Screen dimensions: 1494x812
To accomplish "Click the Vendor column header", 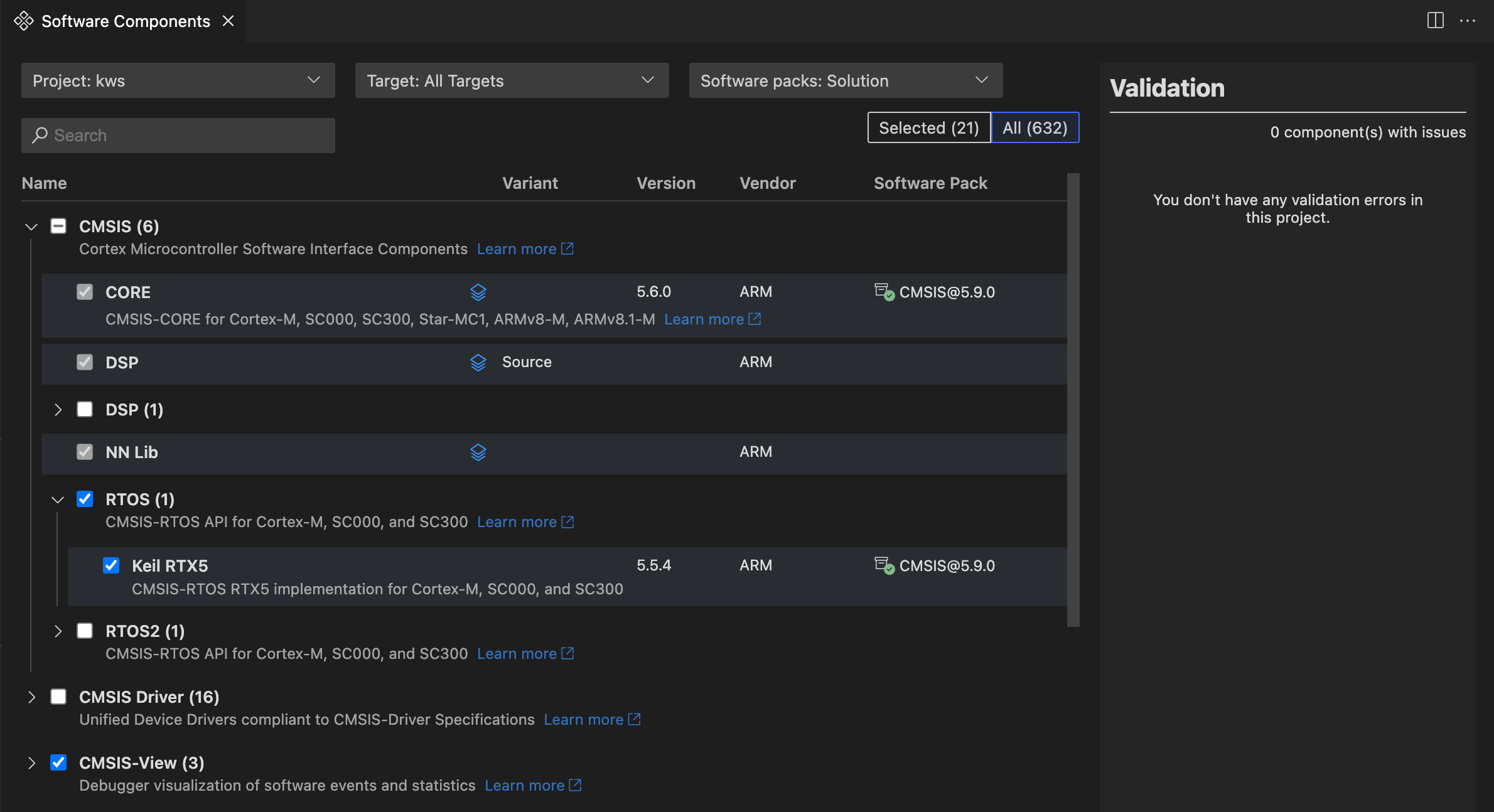I will coord(768,183).
